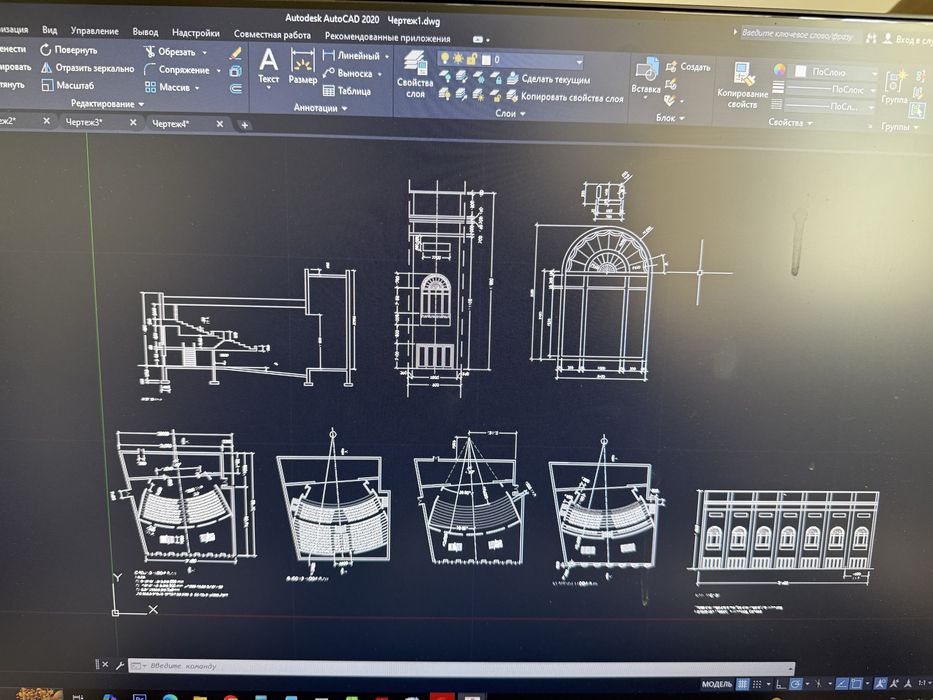933x700 pixels.
Task: Toggle polar tracking in status bar
Action: (x=796, y=685)
